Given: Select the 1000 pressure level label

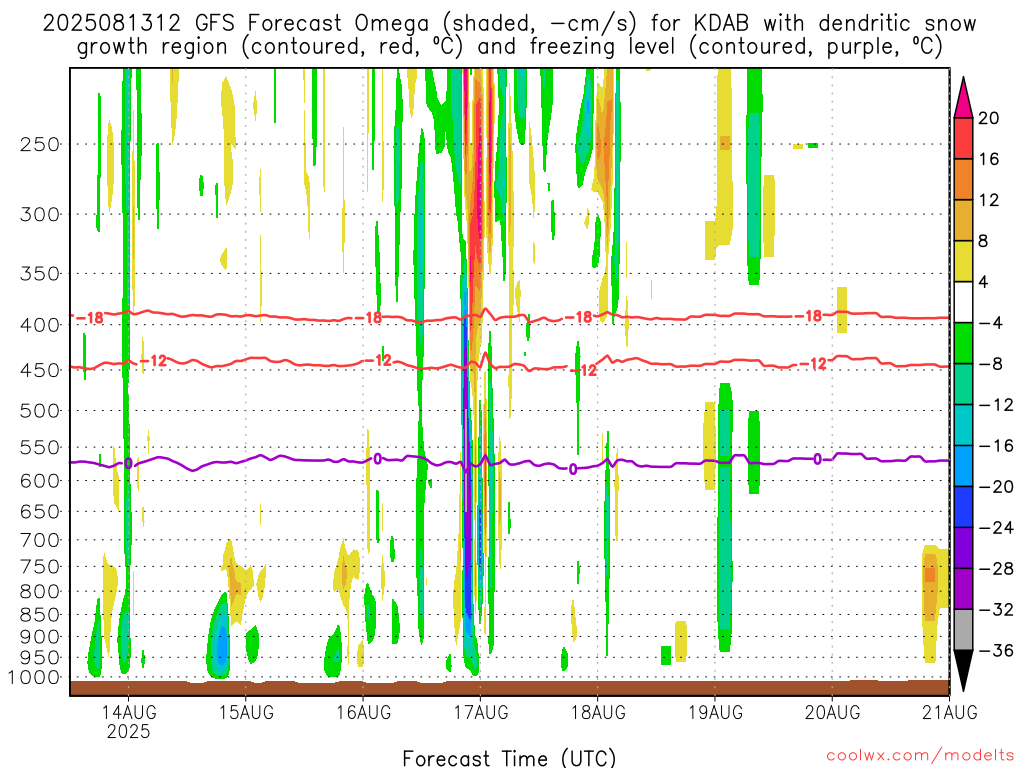Looking at the screenshot, I should pyautogui.click(x=35, y=678).
